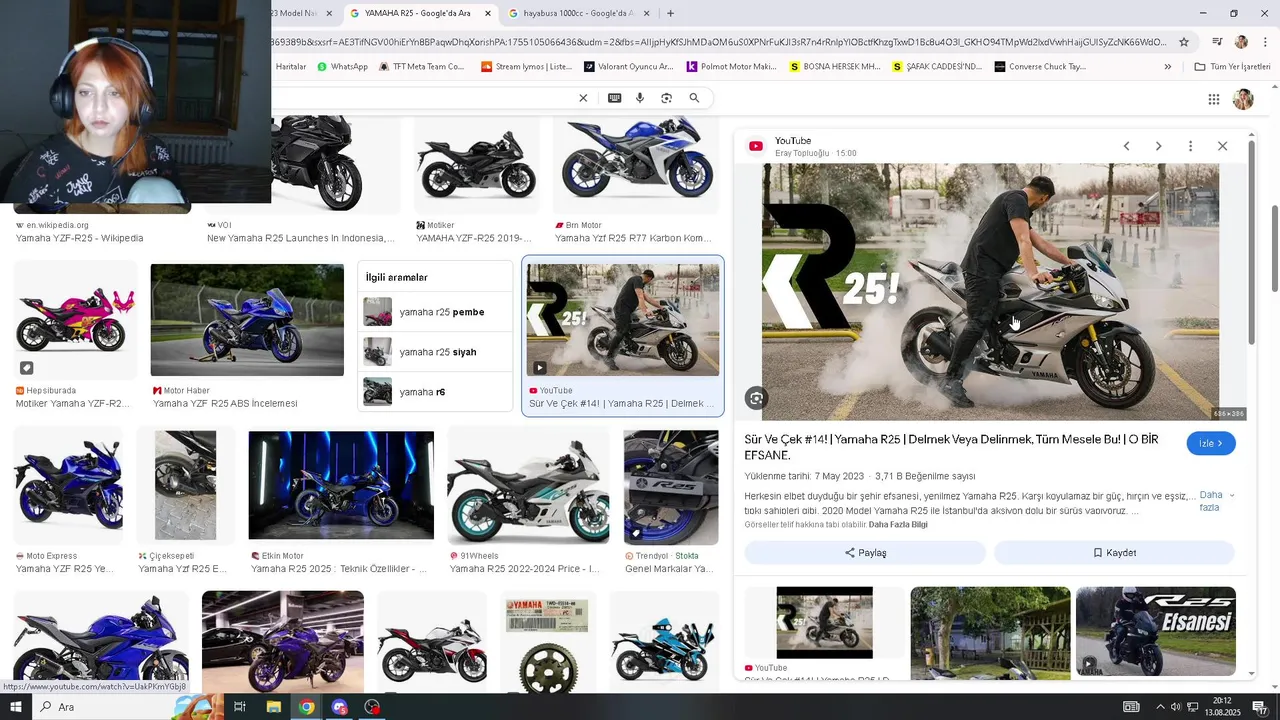The height and width of the screenshot is (720, 1280).
Task: Open Wikipedia Yamaha YZF-R25 result
Action: pos(80,238)
